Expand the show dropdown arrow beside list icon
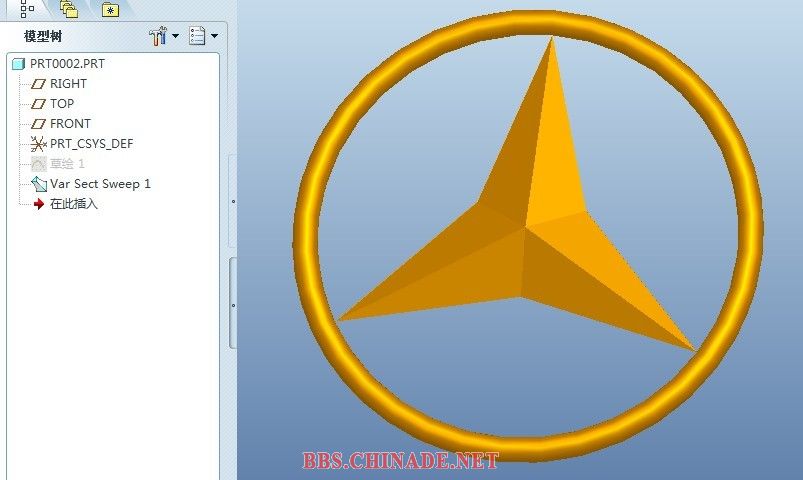This screenshot has width=803, height=480. (x=215, y=36)
